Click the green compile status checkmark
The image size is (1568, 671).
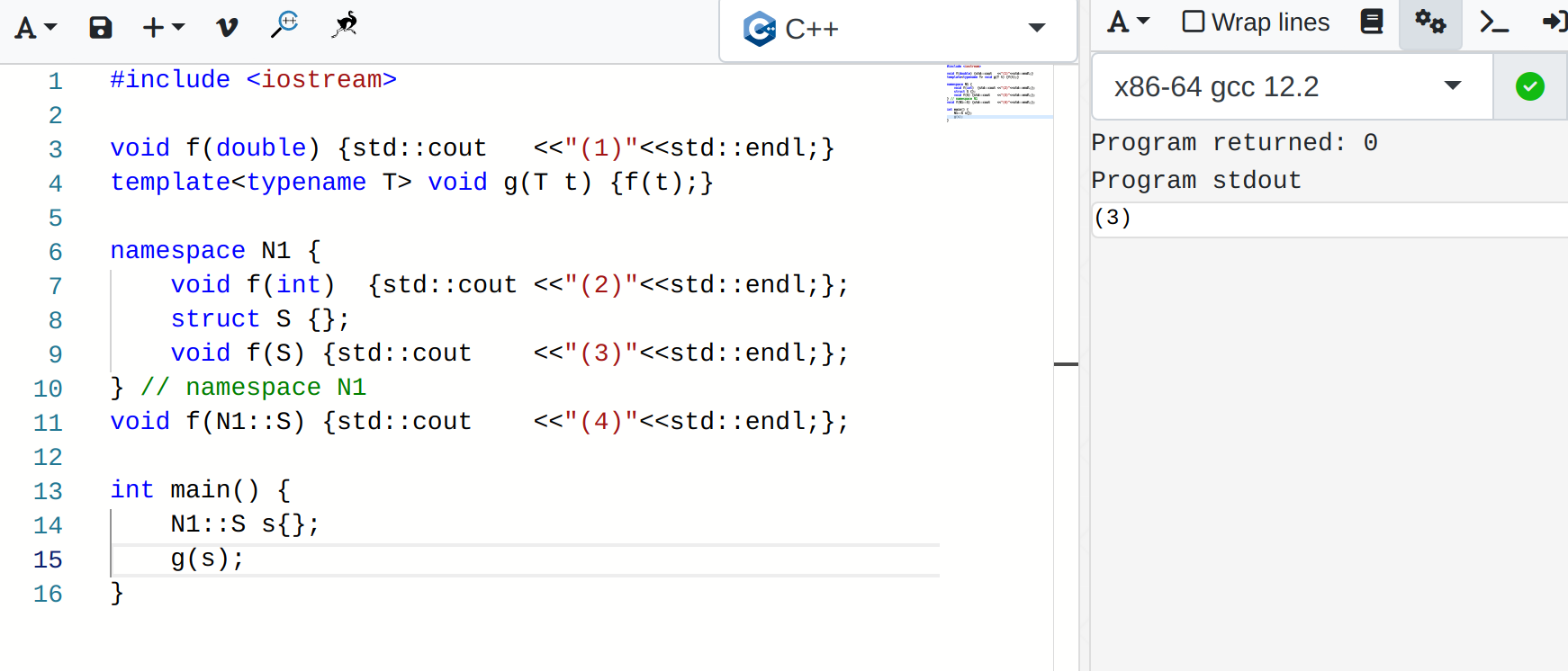1530,86
